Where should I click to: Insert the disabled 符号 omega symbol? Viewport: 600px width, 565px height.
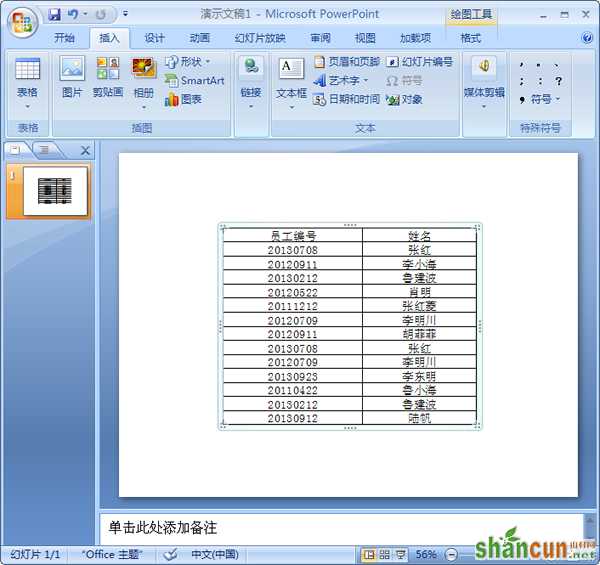404,81
